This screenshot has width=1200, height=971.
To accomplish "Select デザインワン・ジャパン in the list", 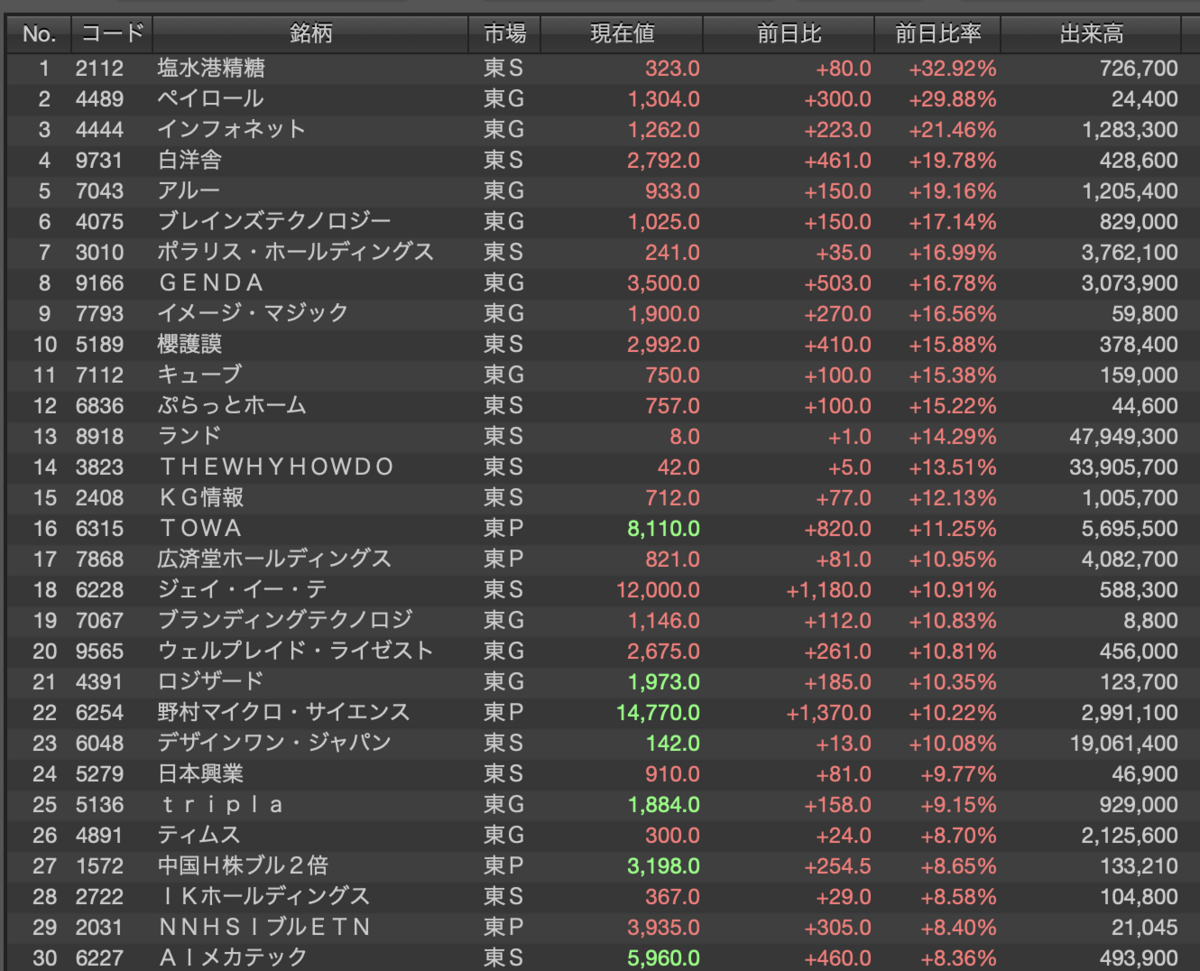I will click(x=275, y=742).
